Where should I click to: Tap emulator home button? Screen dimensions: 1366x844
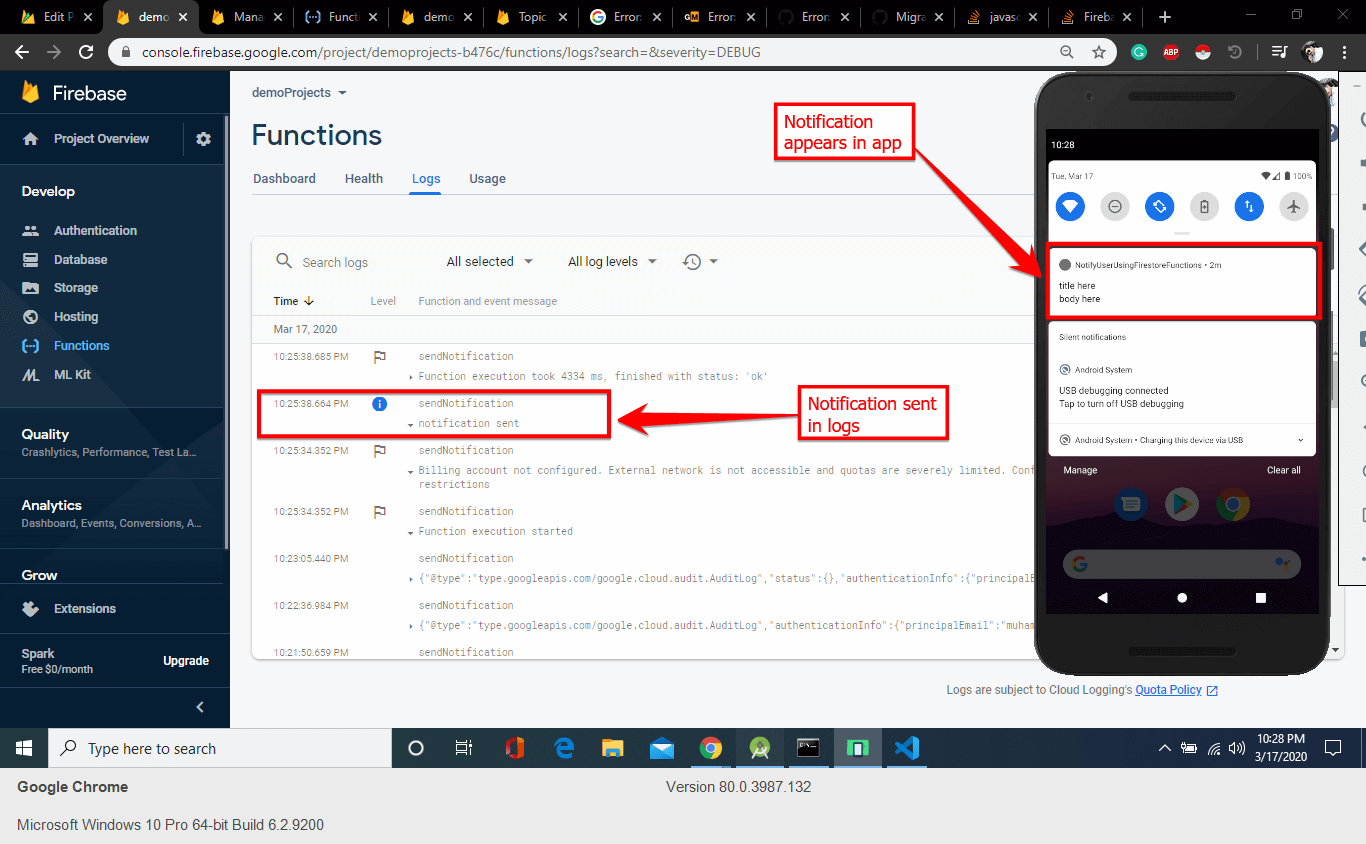coord(1182,598)
